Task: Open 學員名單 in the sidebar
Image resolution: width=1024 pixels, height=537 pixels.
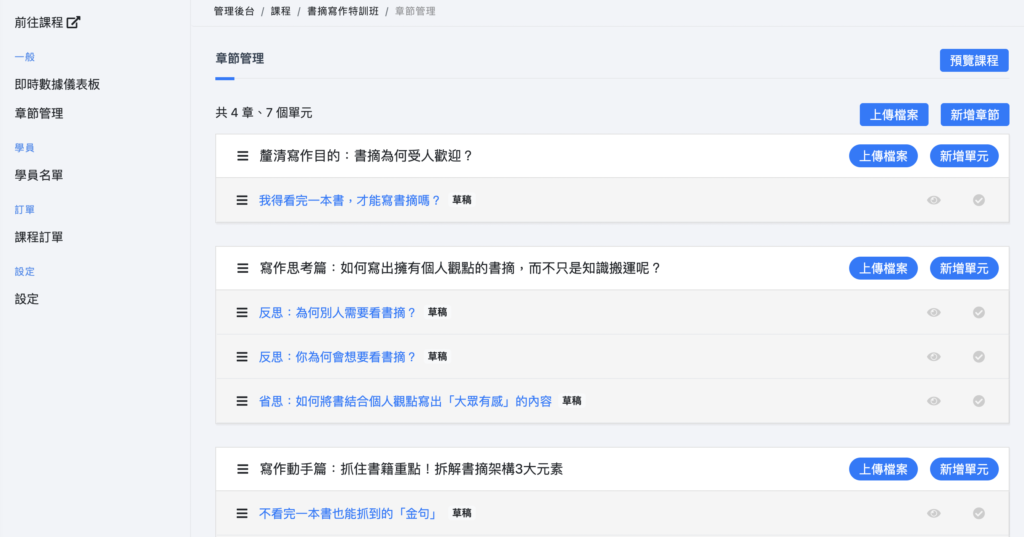Action: pyautogui.click(x=39, y=175)
